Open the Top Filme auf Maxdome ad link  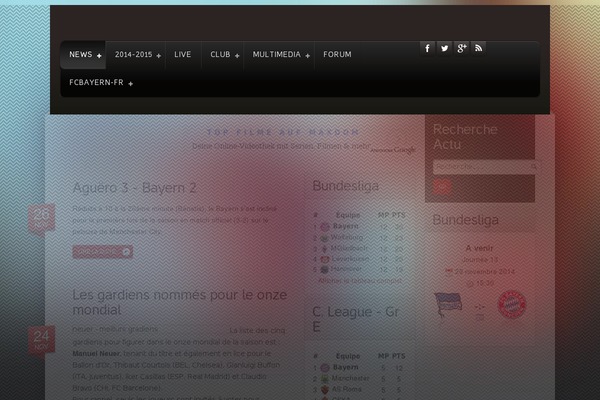[282, 132]
